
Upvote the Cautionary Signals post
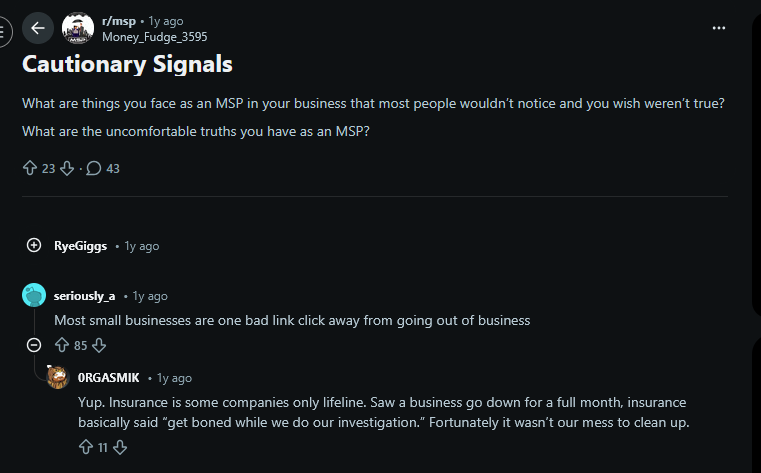click(x=29, y=168)
